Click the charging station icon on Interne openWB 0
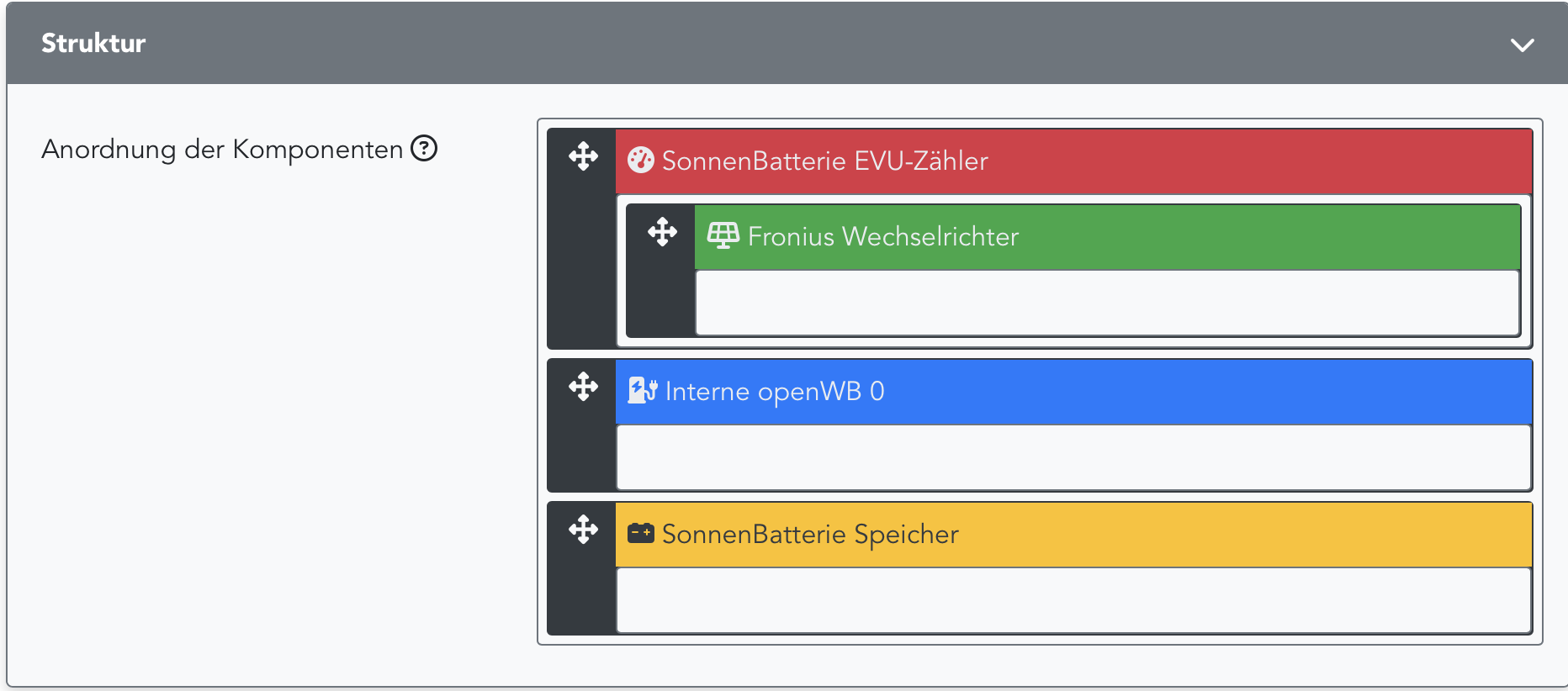1568x691 pixels. coord(640,390)
